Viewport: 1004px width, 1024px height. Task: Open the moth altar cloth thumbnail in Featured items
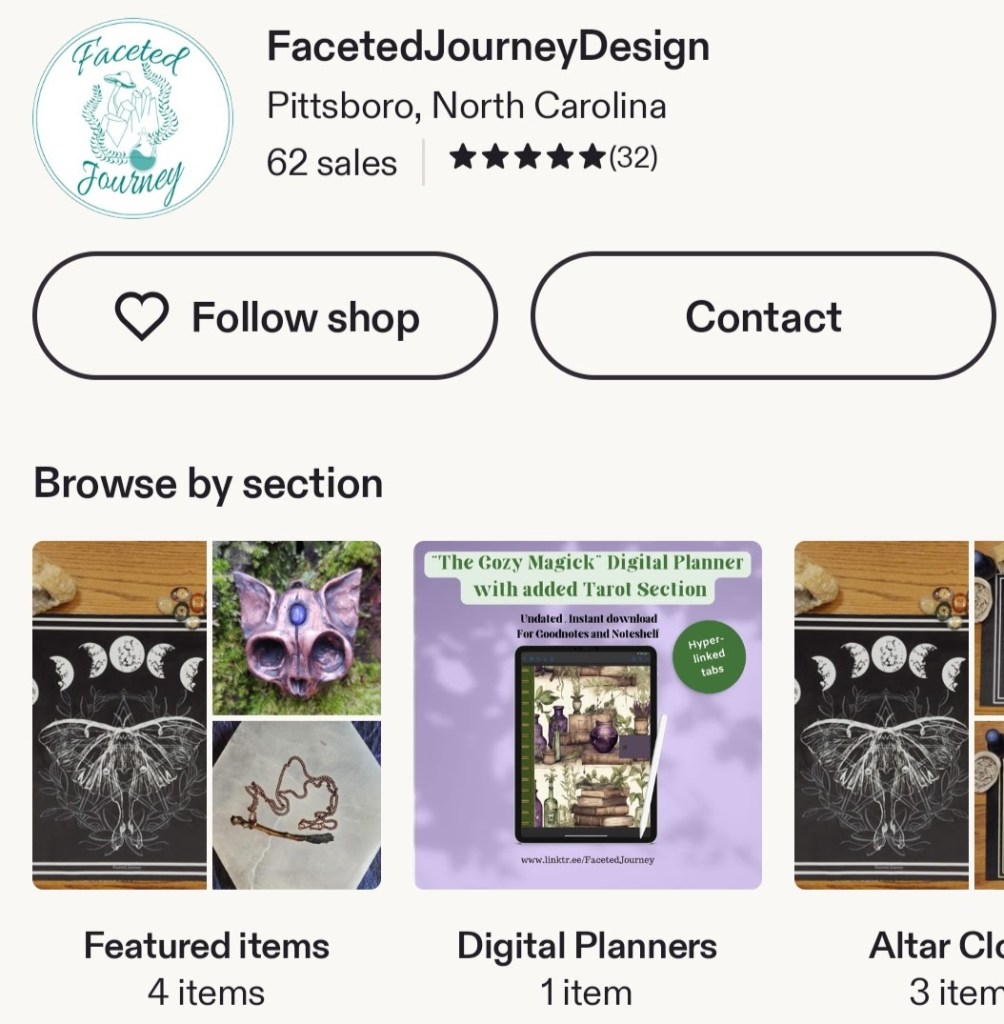(x=119, y=715)
